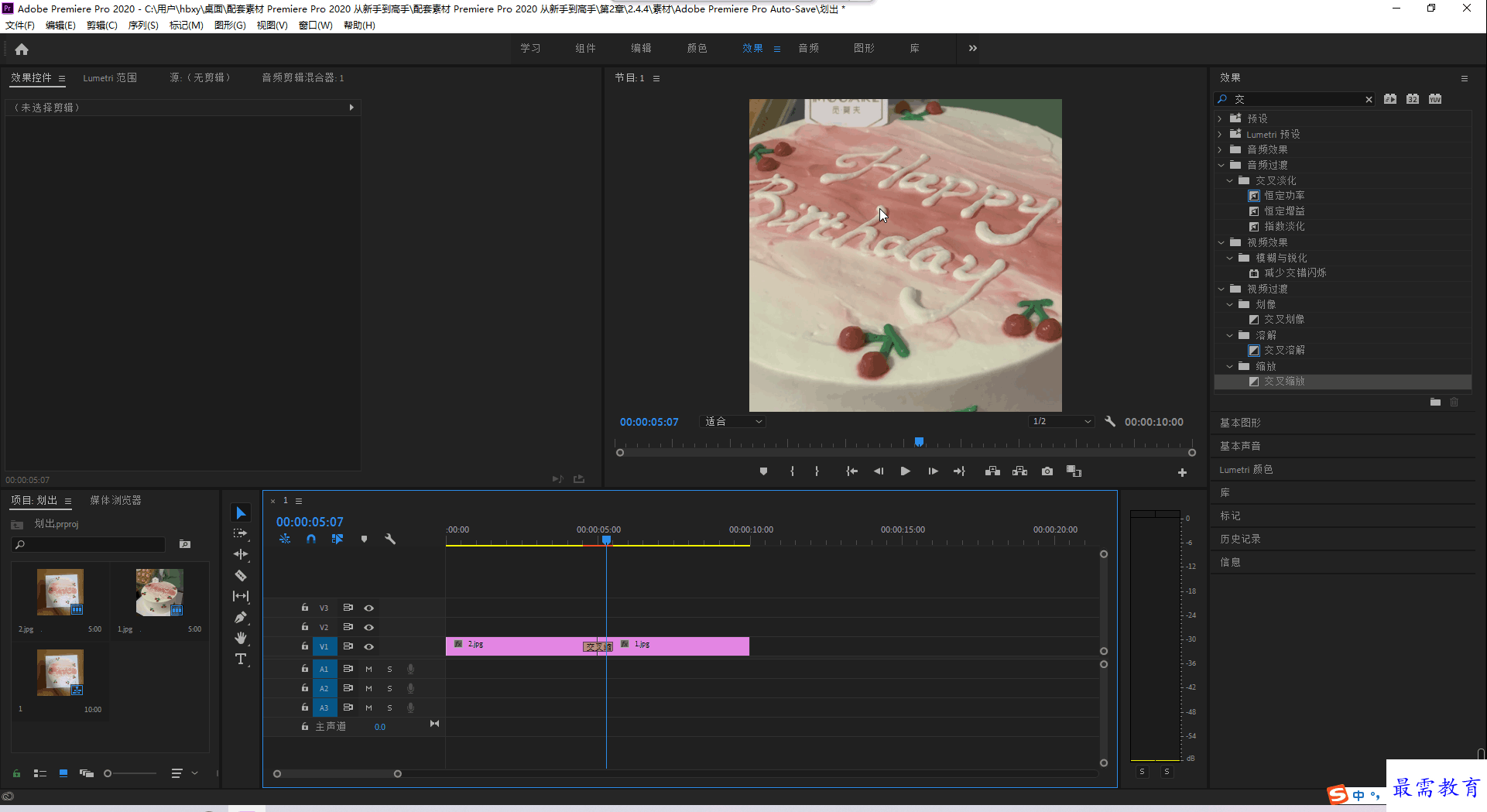Export frame with camera icon
Screen dimensions: 1487x812
[1047, 471]
